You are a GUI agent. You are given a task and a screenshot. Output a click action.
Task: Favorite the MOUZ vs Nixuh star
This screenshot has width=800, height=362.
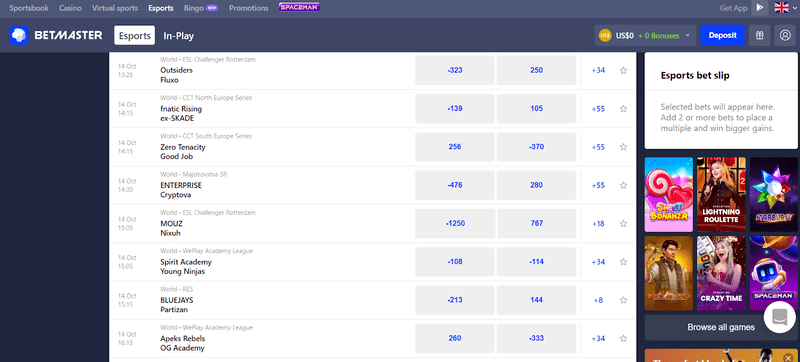pyautogui.click(x=623, y=223)
